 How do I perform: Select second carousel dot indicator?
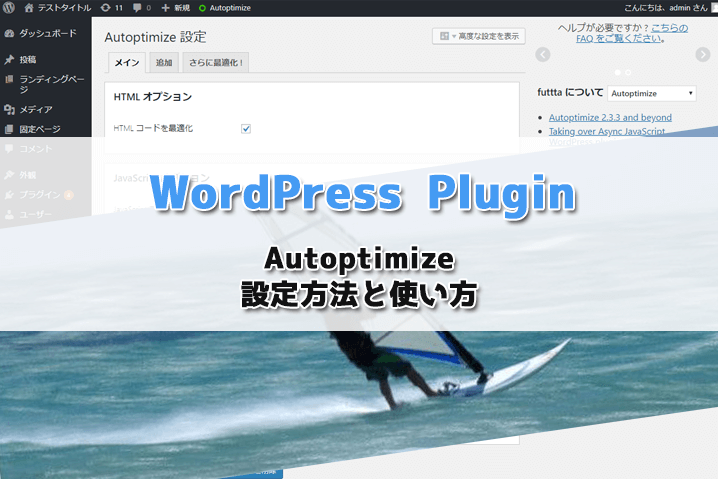pos(628,72)
